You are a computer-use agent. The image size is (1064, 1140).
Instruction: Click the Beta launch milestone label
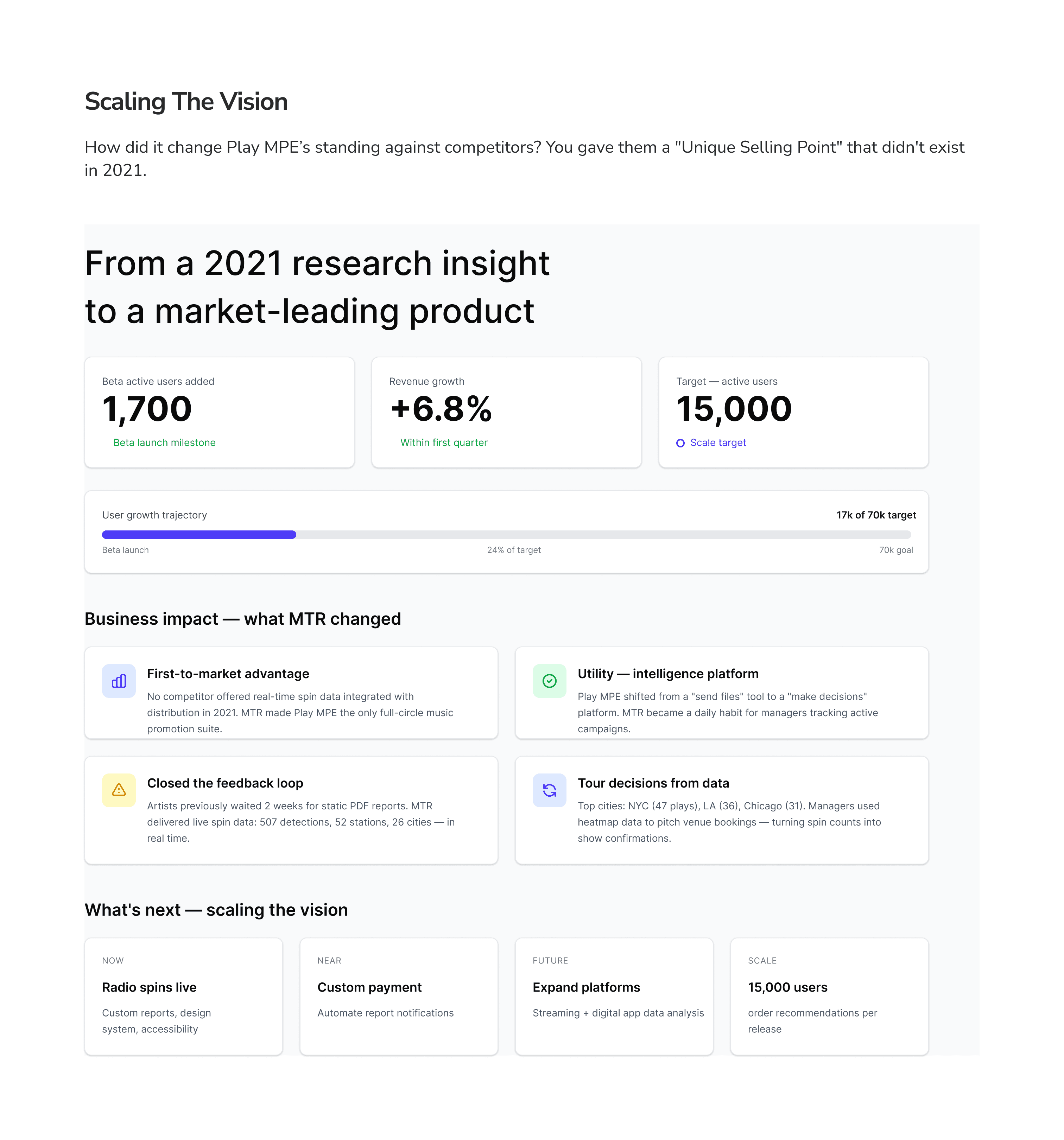click(164, 443)
